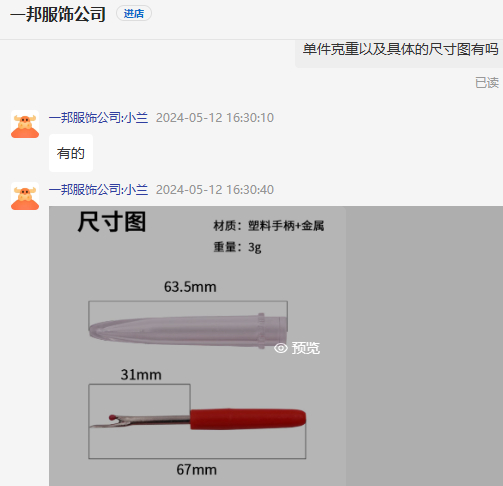Screen dimensions: 503x486
Task: Click the avatar beside the 16:30:40 message
Action: (25, 196)
